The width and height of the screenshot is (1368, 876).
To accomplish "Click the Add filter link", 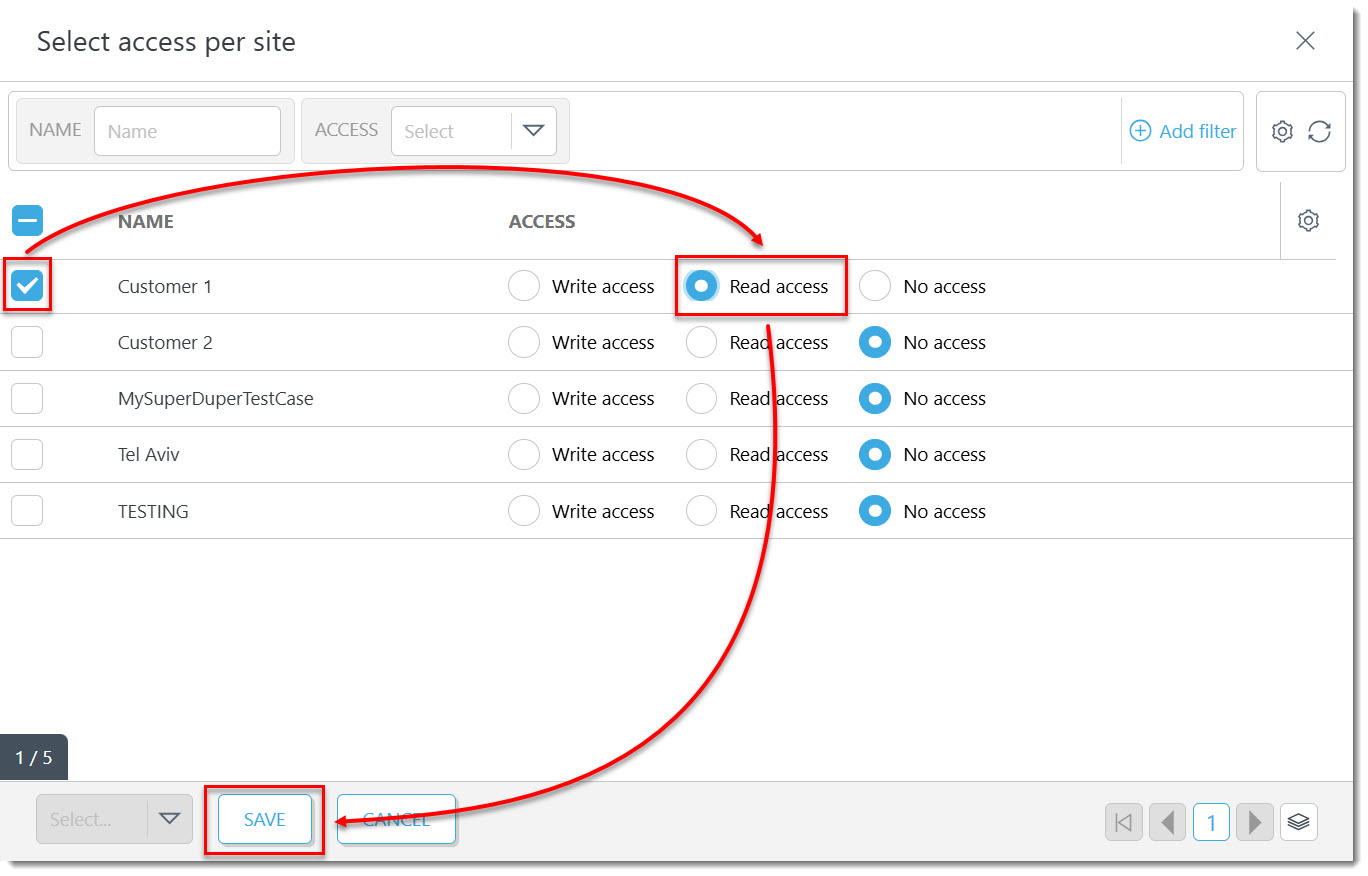I will click(x=1183, y=131).
